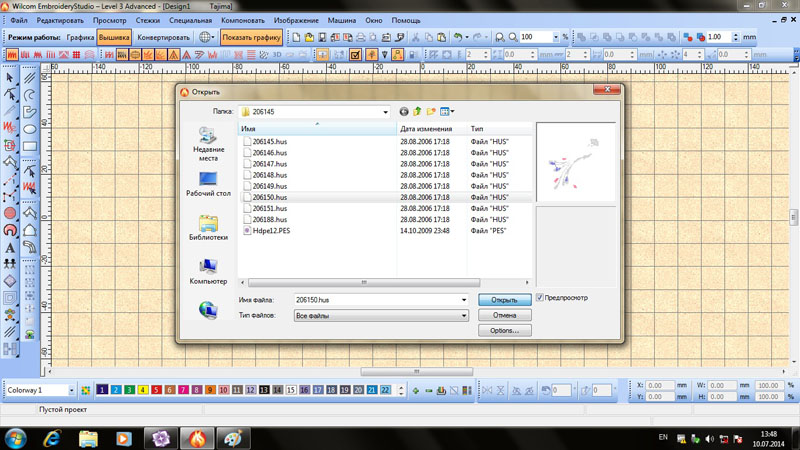Screen dimensions: 800x450
Task: Expand the Colorway 1 dropdown
Action: [71, 390]
